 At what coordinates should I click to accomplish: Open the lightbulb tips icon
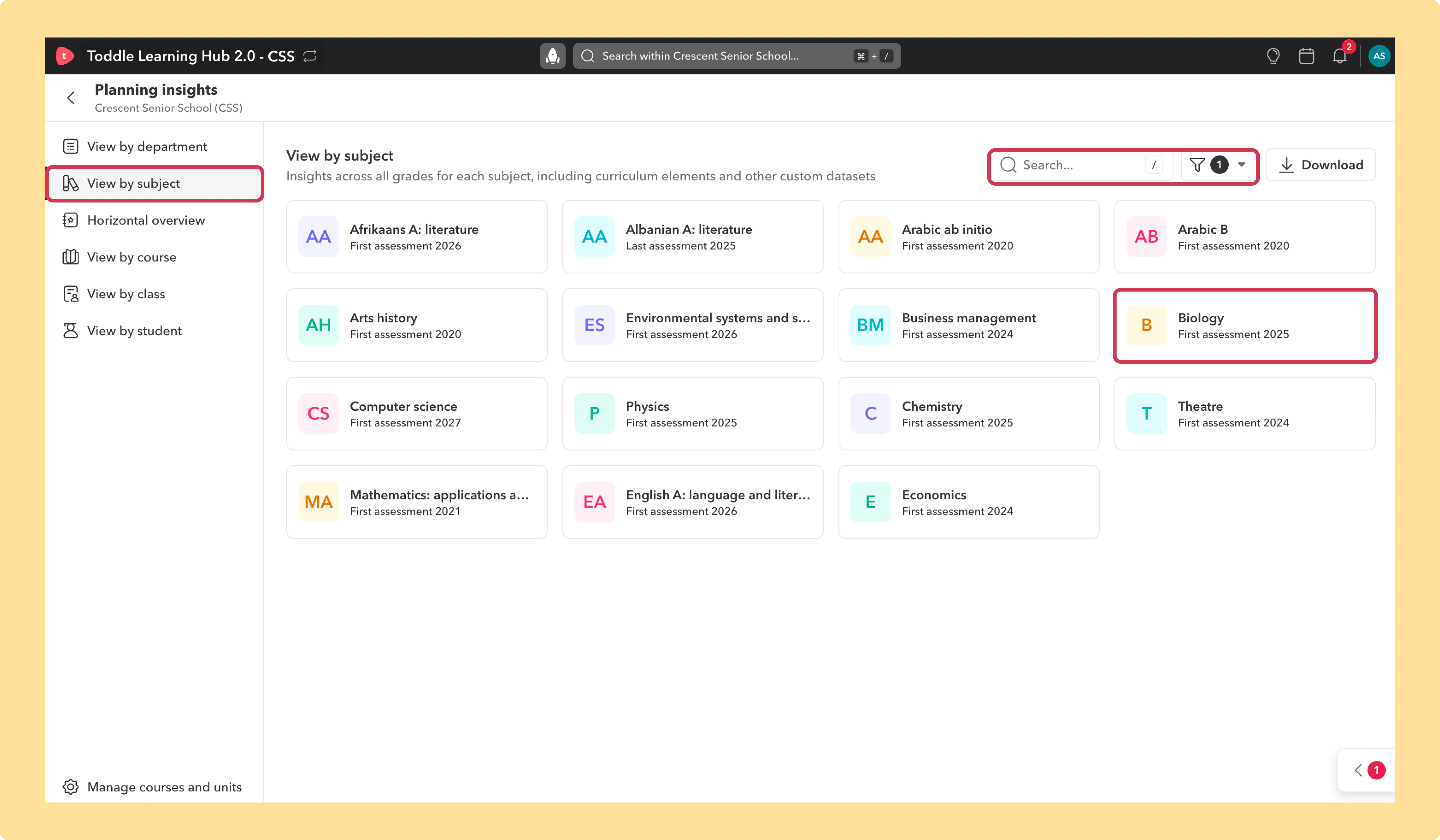tap(1273, 56)
